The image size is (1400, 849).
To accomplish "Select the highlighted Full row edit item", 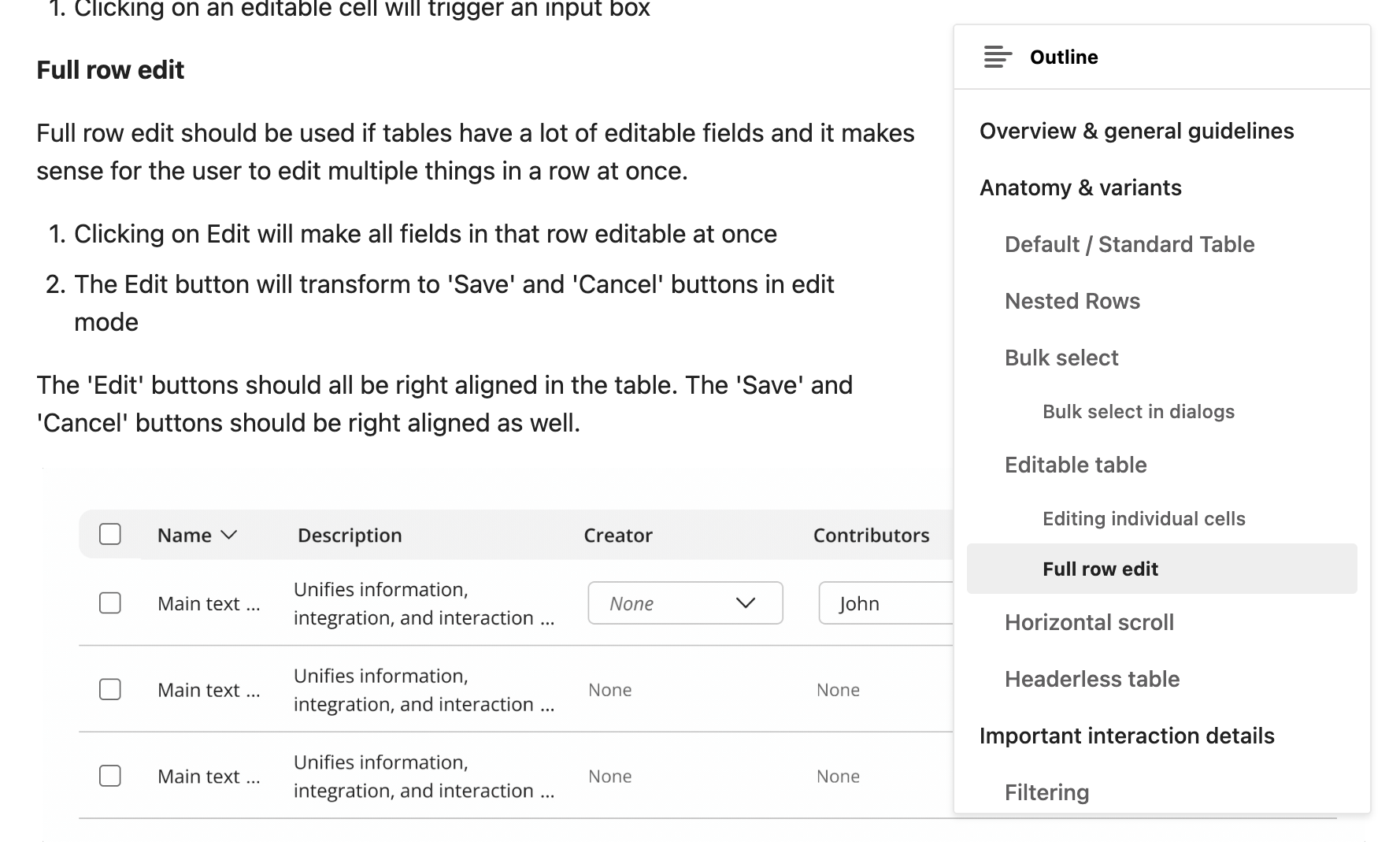I will click(x=1161, y=569).
